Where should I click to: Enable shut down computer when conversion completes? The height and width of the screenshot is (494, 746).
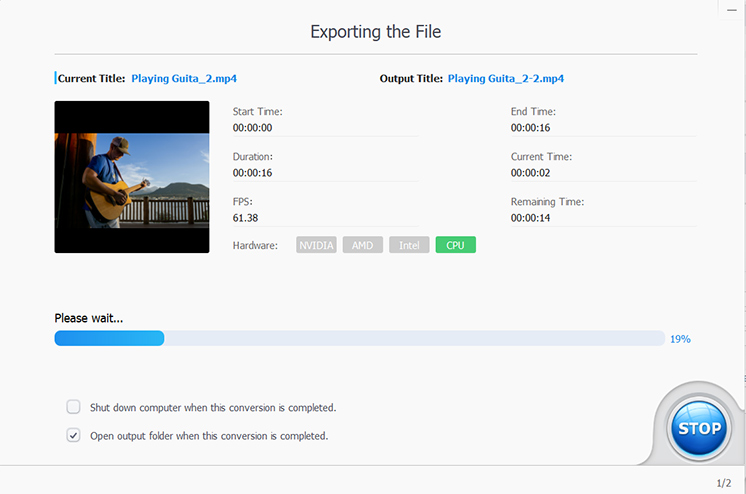tap(73, 407)
